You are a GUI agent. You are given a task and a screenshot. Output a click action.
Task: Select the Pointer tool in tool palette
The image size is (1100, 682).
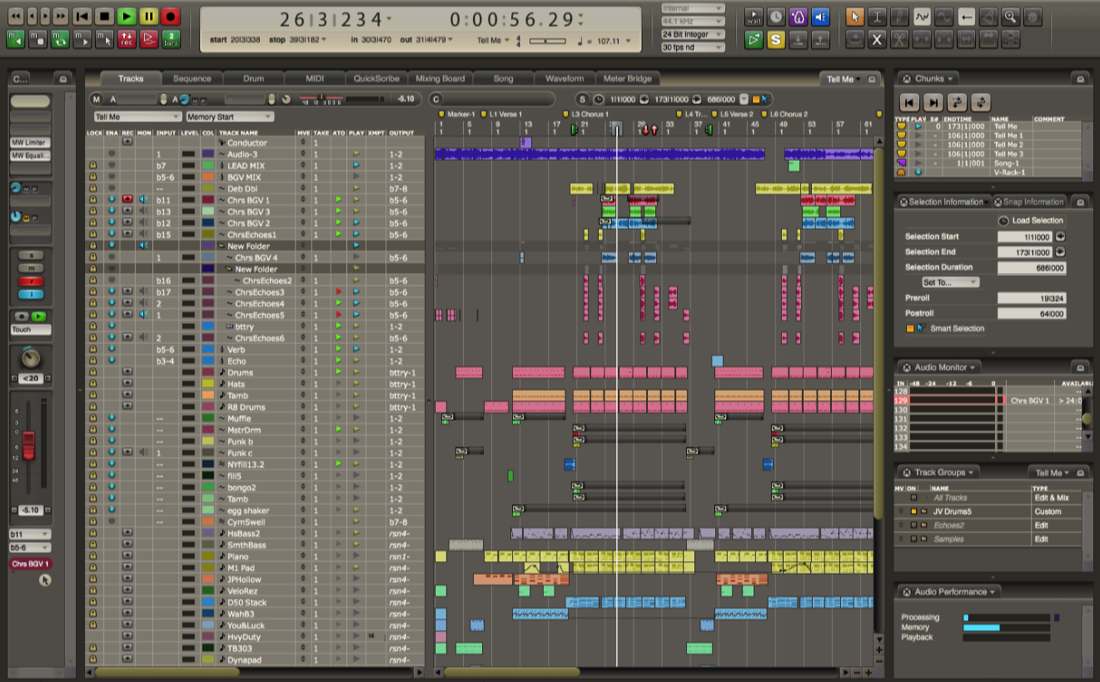point(854,17)
